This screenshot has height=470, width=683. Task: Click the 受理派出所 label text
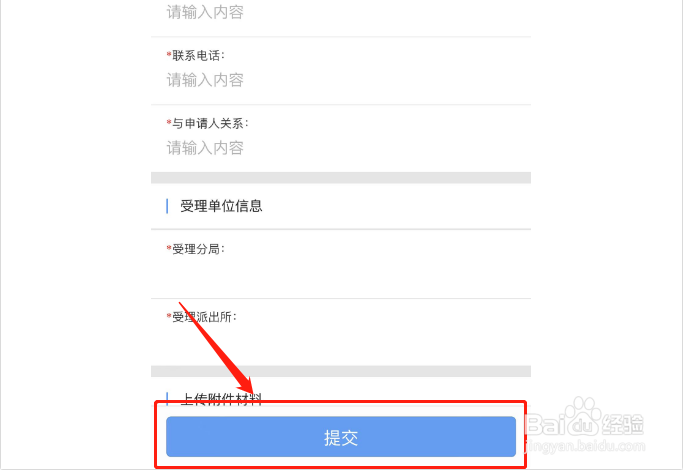click(x=204, y=317)
